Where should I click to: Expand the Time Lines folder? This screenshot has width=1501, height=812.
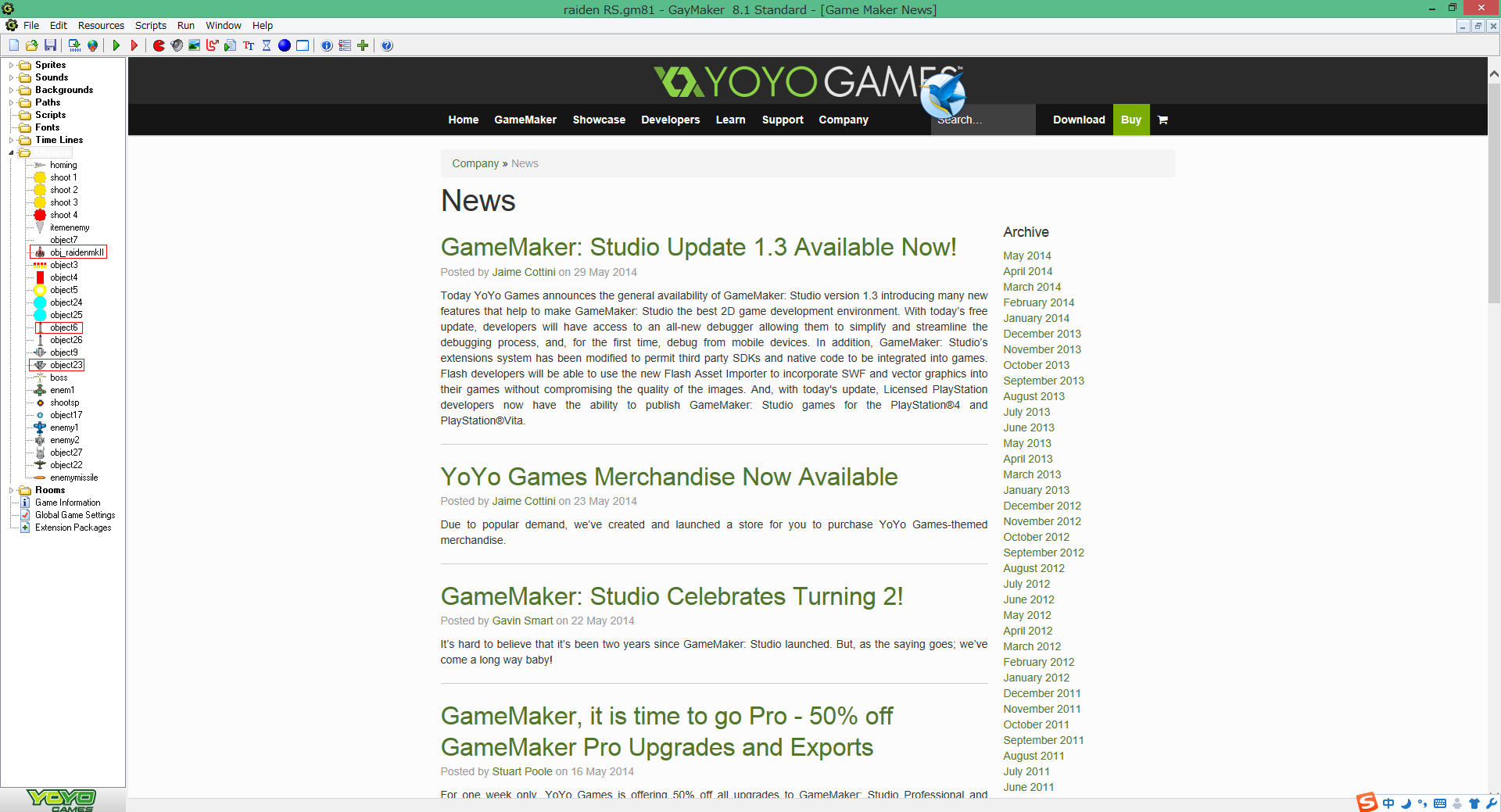pyautogui.click(x=11, y=140)
